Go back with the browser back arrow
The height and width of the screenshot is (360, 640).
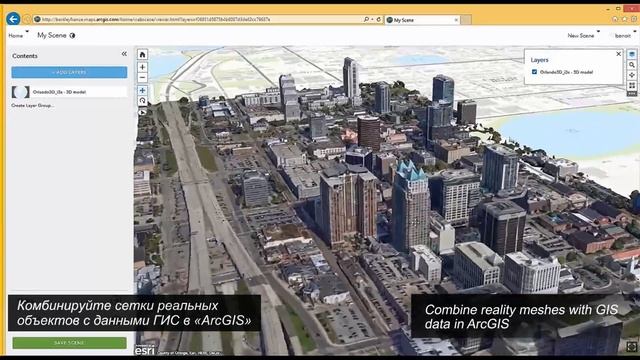click(13, 19)
